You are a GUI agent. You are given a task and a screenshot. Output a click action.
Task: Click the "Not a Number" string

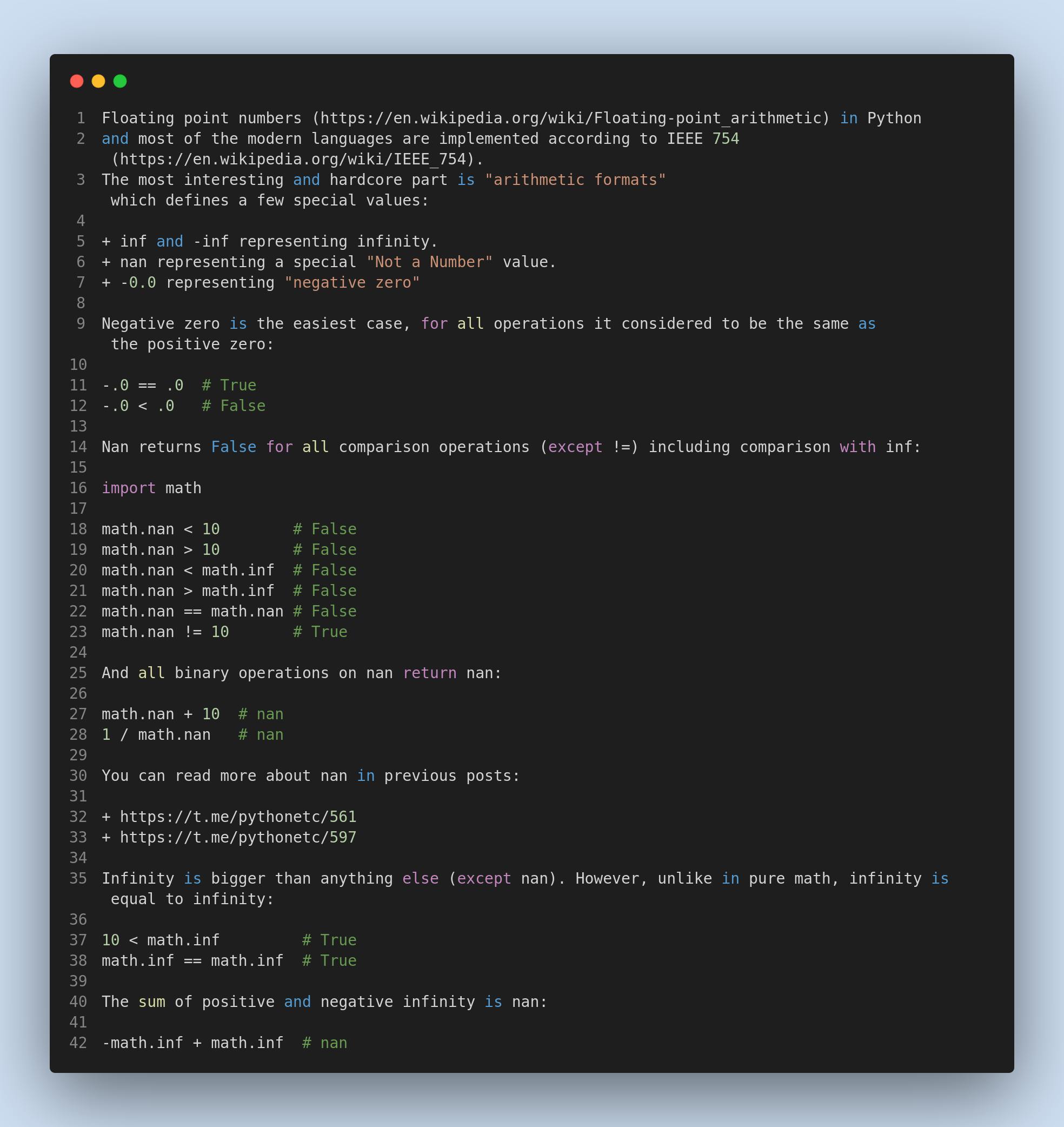[429, 262]
